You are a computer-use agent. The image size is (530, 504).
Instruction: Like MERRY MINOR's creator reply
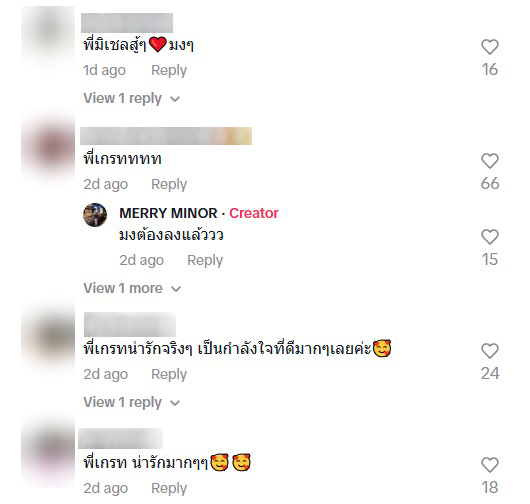(x=490, y=237)
